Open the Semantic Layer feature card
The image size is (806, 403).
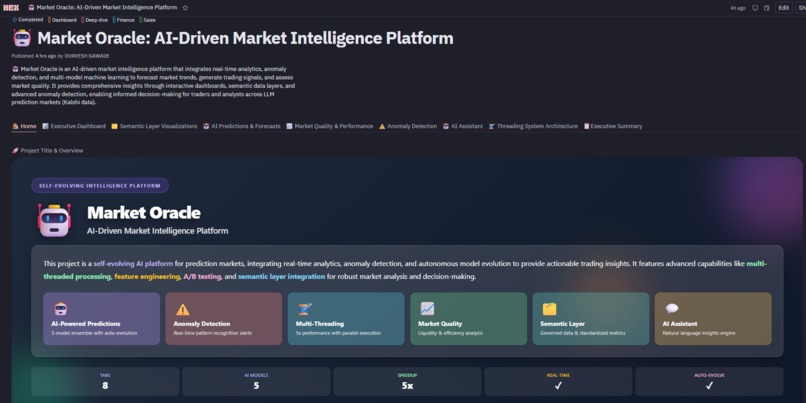tap(591, 319)
